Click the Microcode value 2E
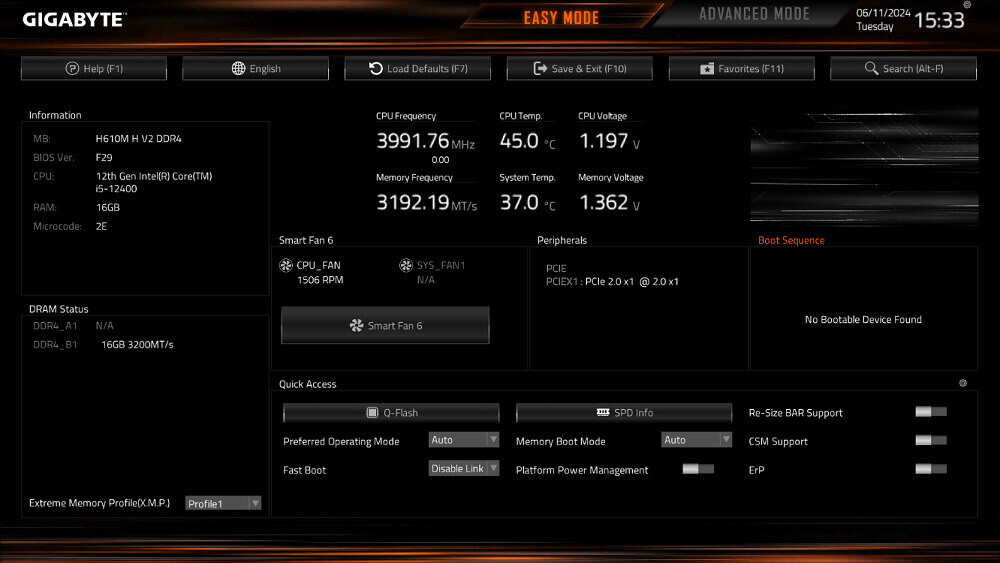 tap(101, 226)
